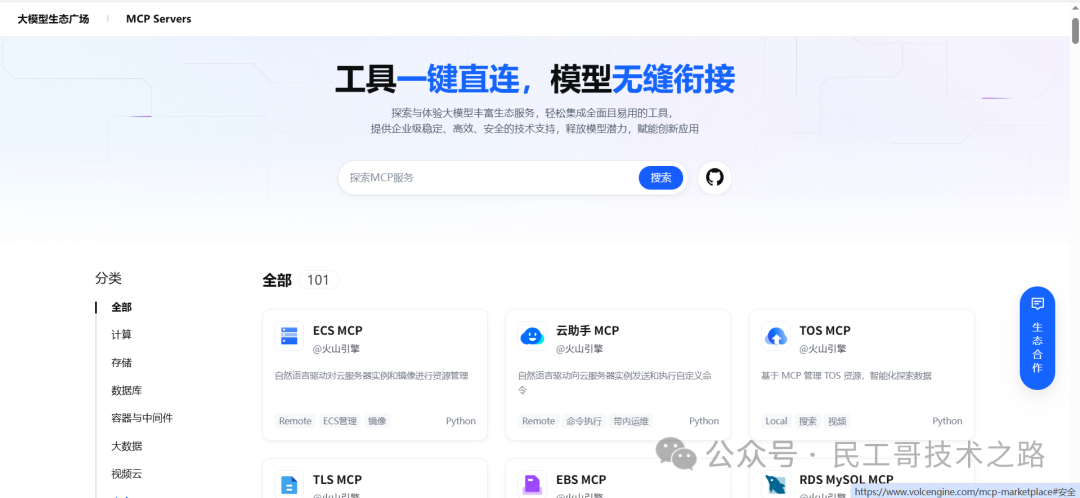Click the 镜像 tag

(377, 421)
